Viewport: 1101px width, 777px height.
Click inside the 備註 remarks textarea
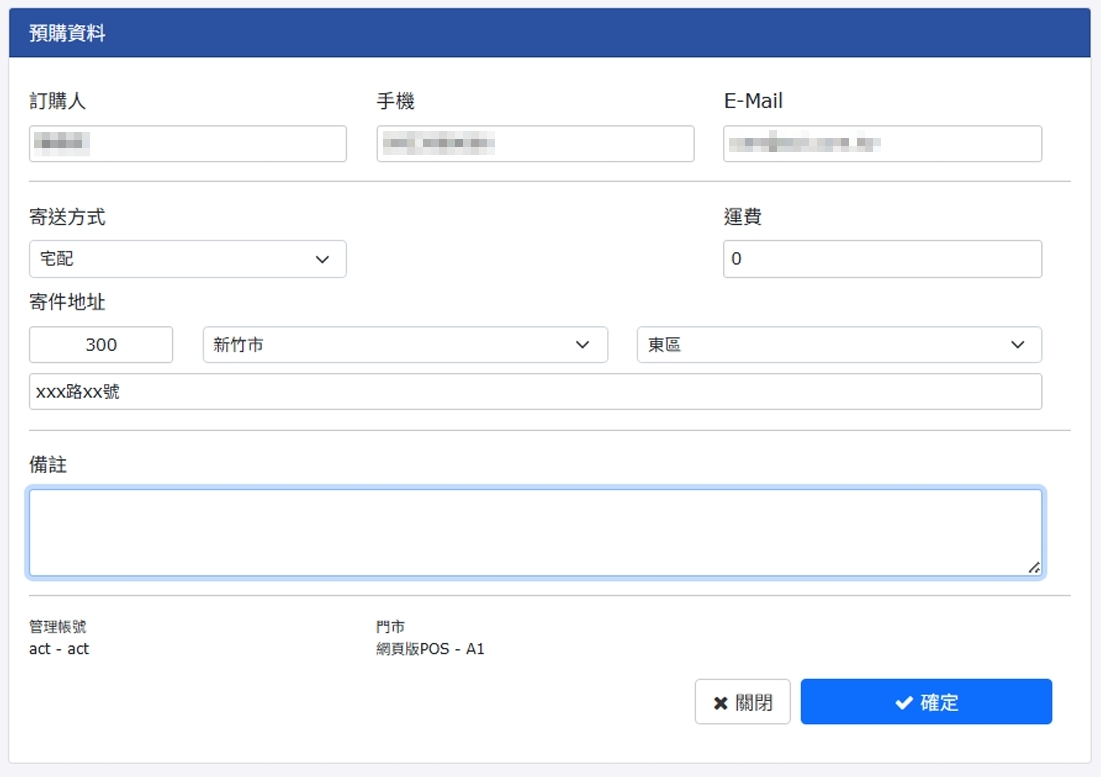535,530
